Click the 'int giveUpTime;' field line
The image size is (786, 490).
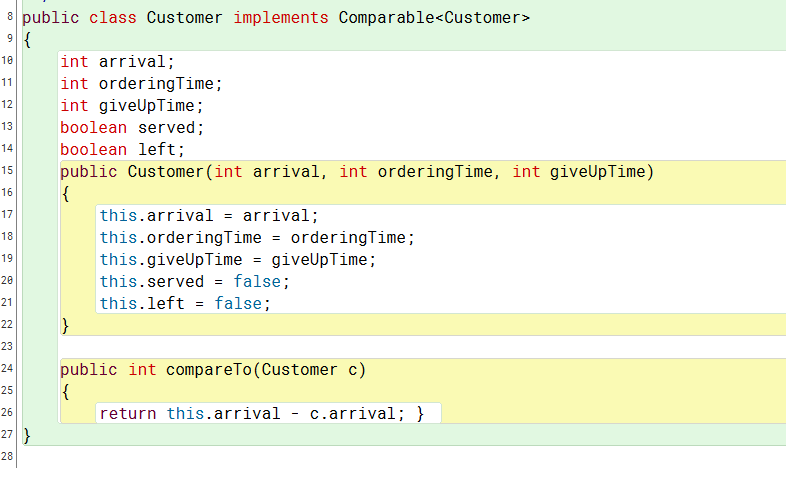point(132,106)
